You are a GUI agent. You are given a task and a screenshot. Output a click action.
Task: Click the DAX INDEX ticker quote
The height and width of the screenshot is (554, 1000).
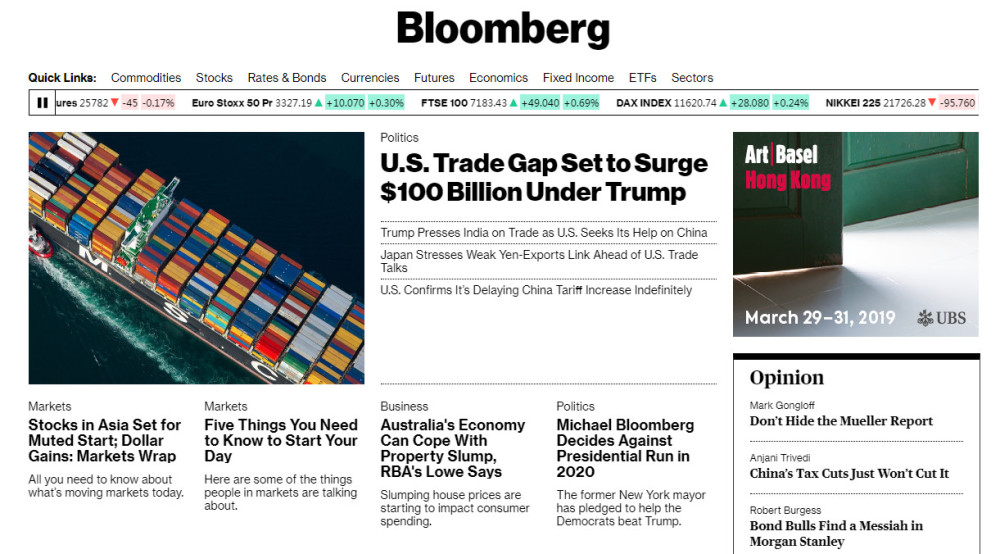tap(712, 103)
